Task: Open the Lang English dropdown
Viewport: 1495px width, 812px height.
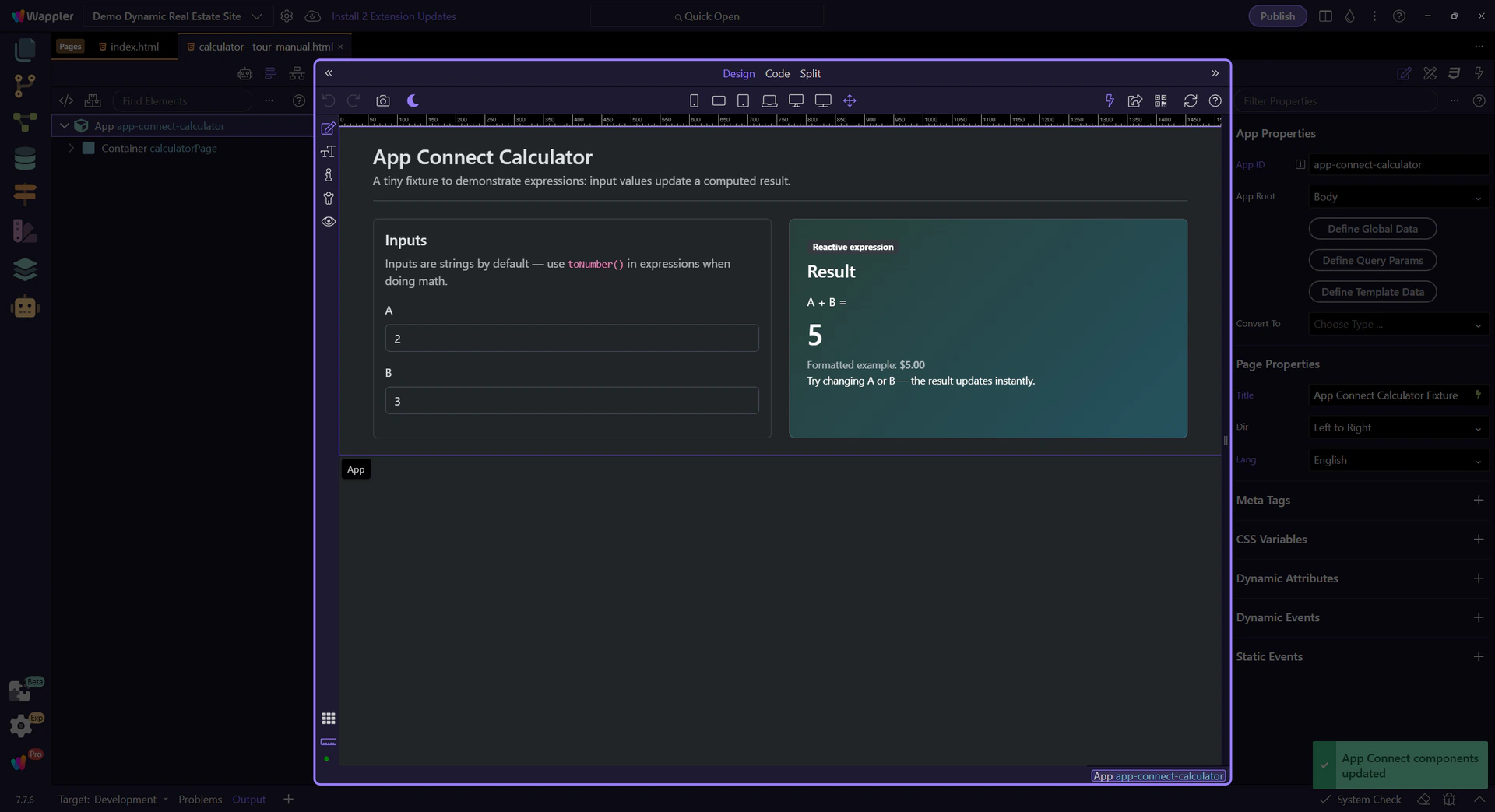Action: pyautogui.click(x=1398, y=461)
